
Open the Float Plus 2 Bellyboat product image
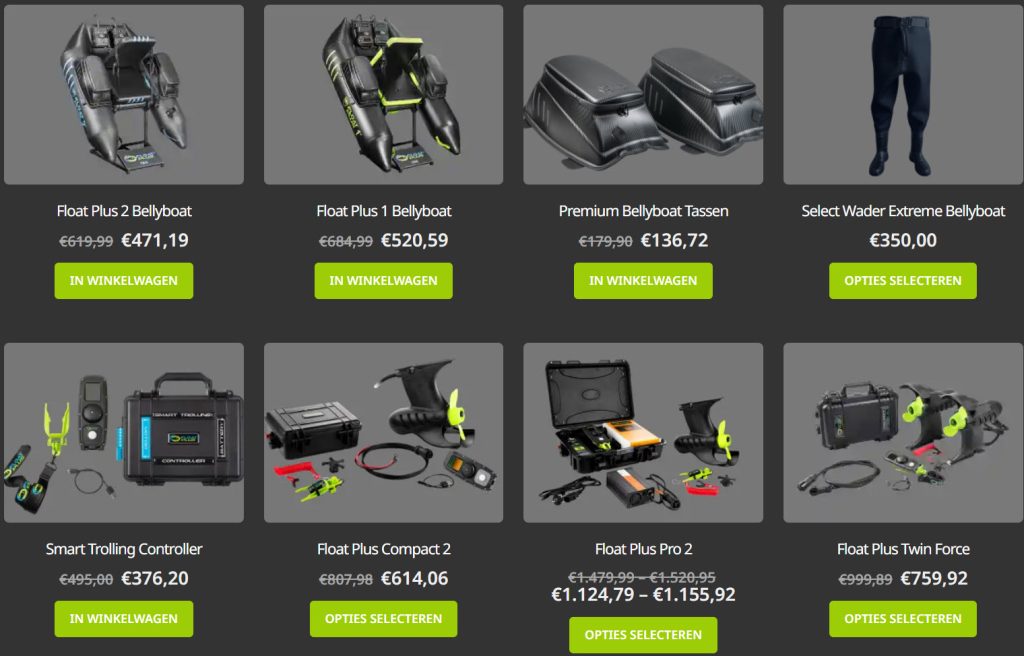point(124,95)
